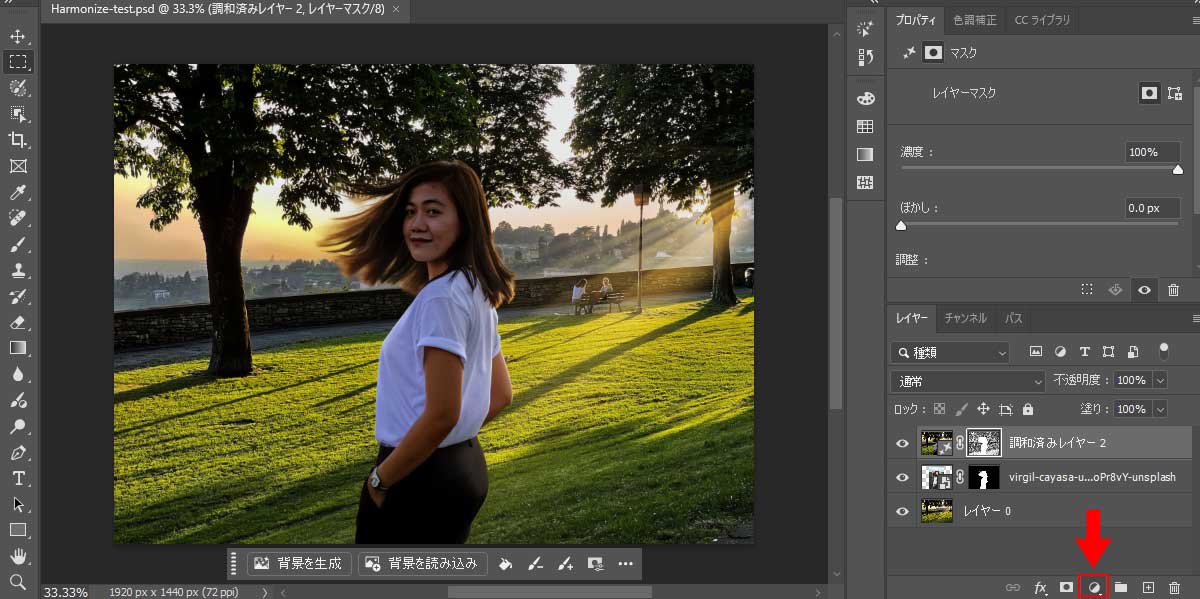Click the fill bucket icon in taskbar
Image resolution: width=1200 pixels, height=599 pixels.
(x=506, y=563)
